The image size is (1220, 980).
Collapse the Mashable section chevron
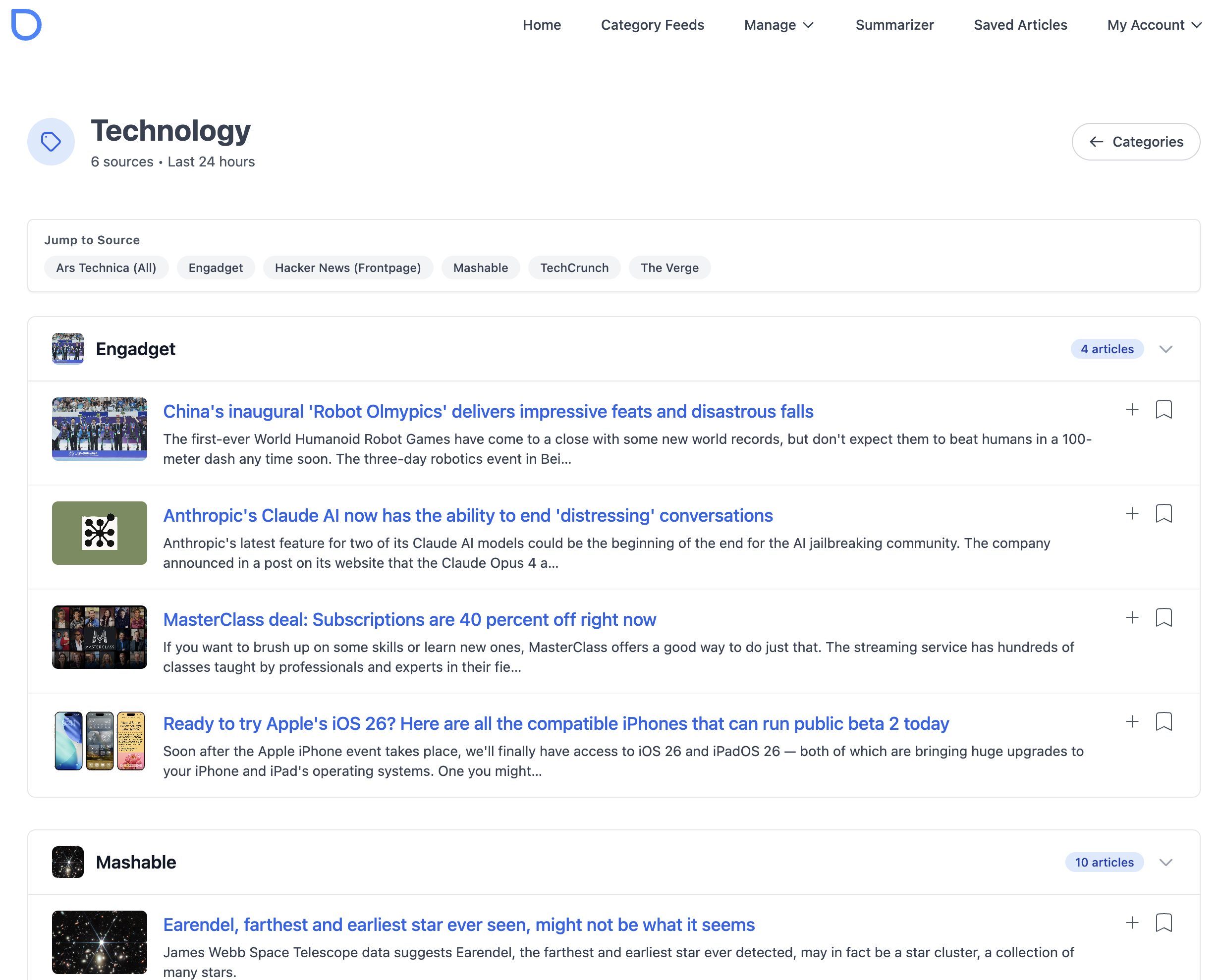(1165, 862)
